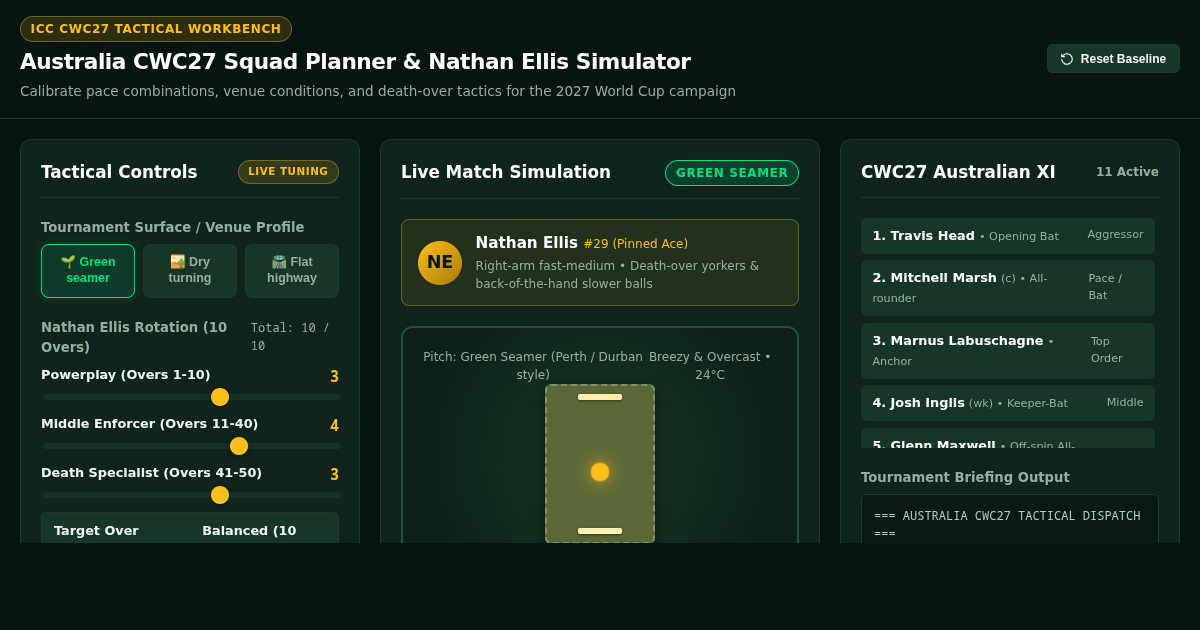The width and height of the screenshot is (1200, 630).
Task: Select Marnus Labuschagne in the XI list
Action: point(1008,351)
